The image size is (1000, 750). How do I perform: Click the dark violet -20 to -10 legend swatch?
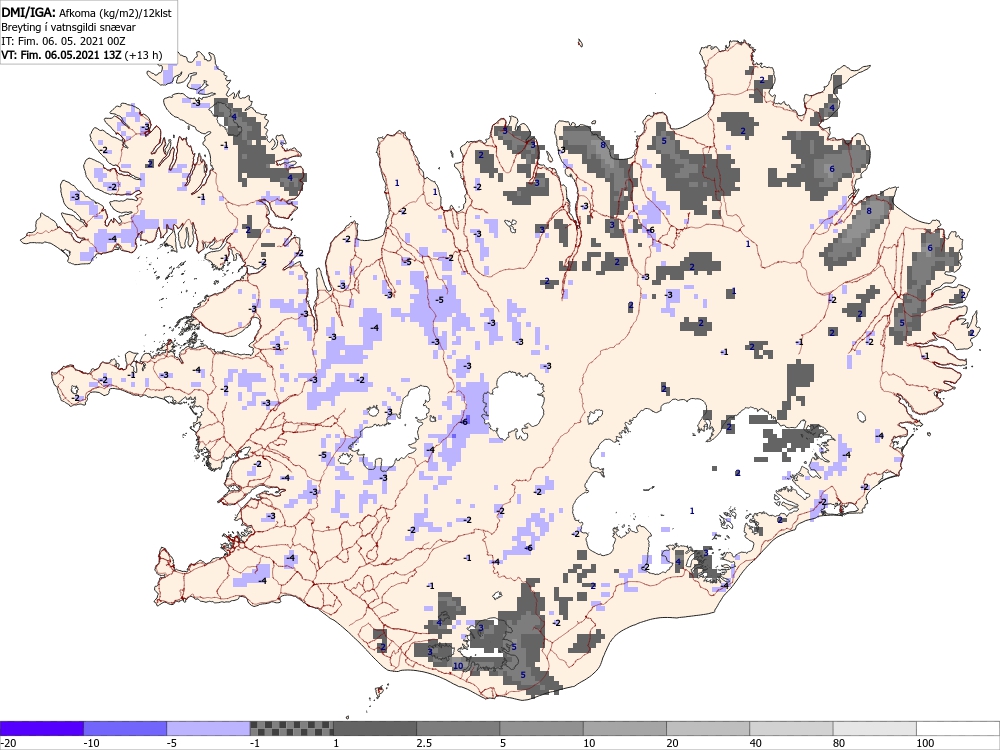pos(41,728)
